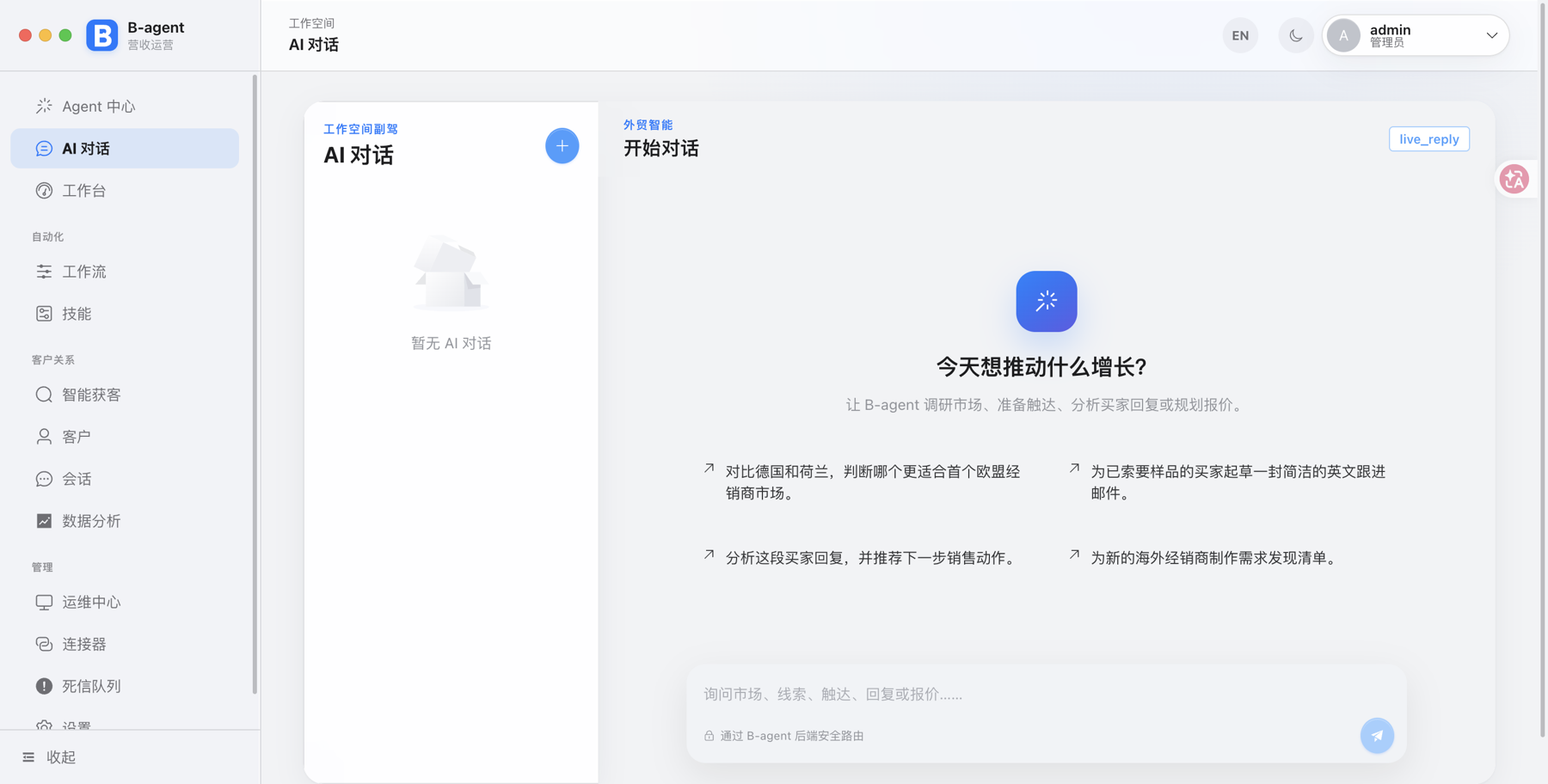Viewport: 1548px width, 784px height.
Task: Click the 暂无 AI 对话 empty state text
Action: point(451,344)
